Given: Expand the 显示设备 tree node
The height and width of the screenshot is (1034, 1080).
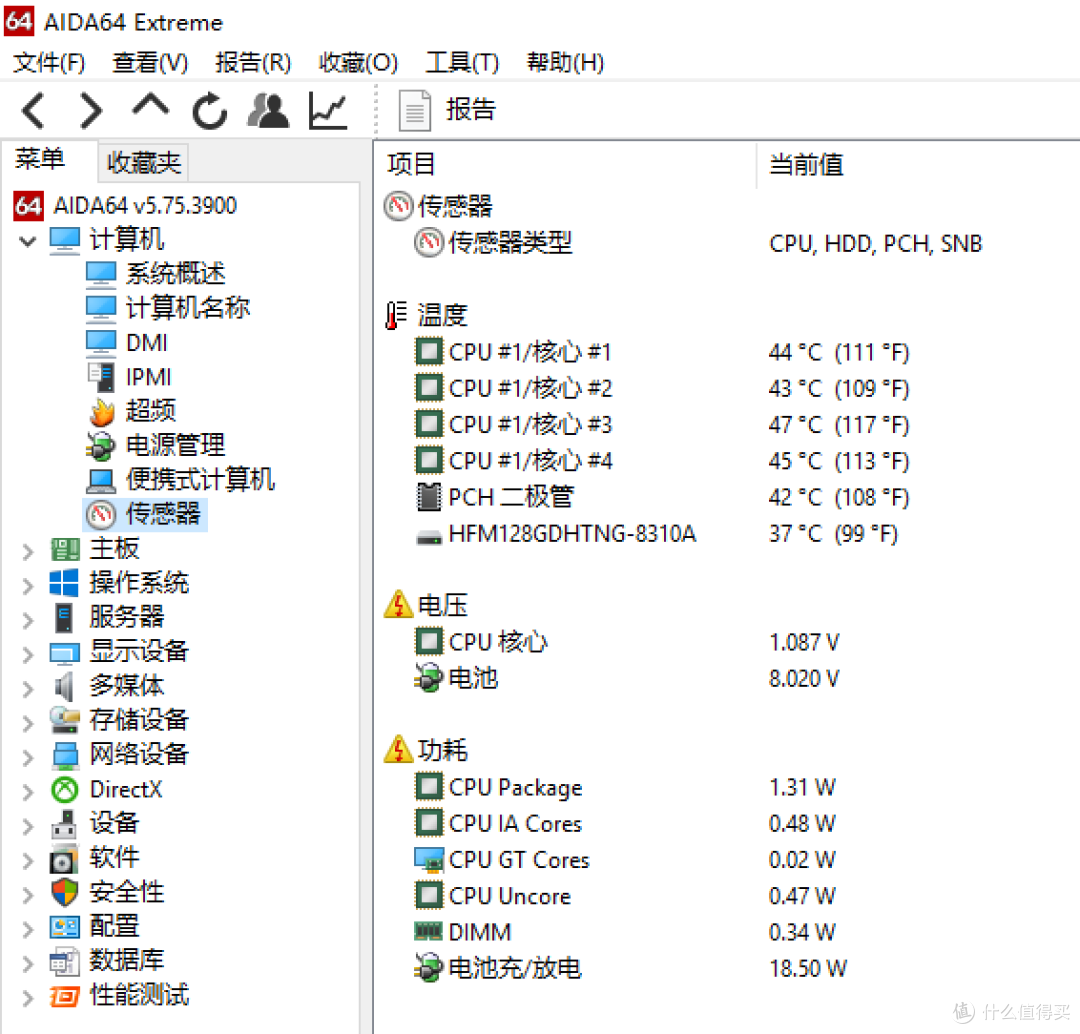Looking at the screenshot, I should coord(28,653).
